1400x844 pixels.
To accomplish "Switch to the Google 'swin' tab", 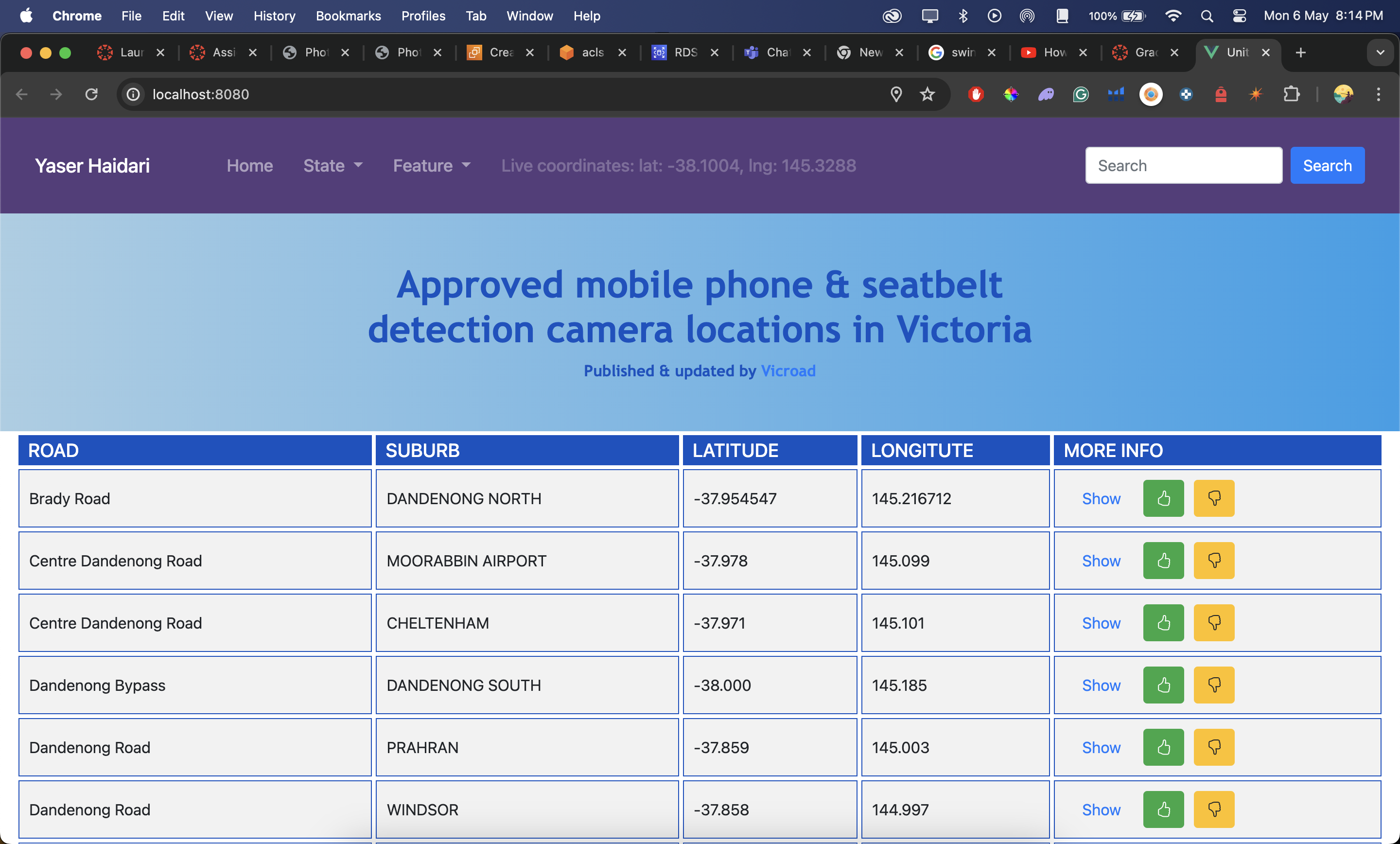I will [x=962, y=53].
